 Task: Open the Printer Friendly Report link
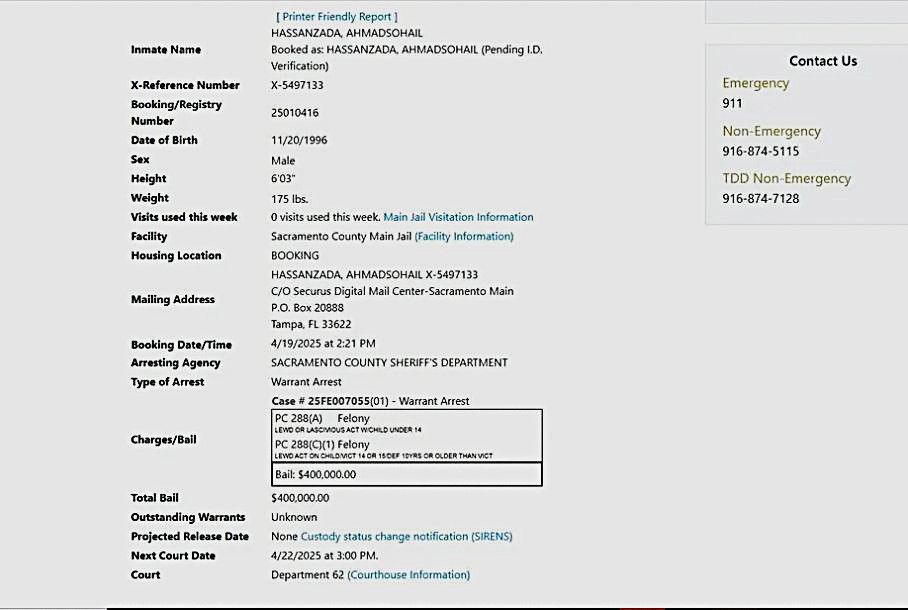click(337, 17)
